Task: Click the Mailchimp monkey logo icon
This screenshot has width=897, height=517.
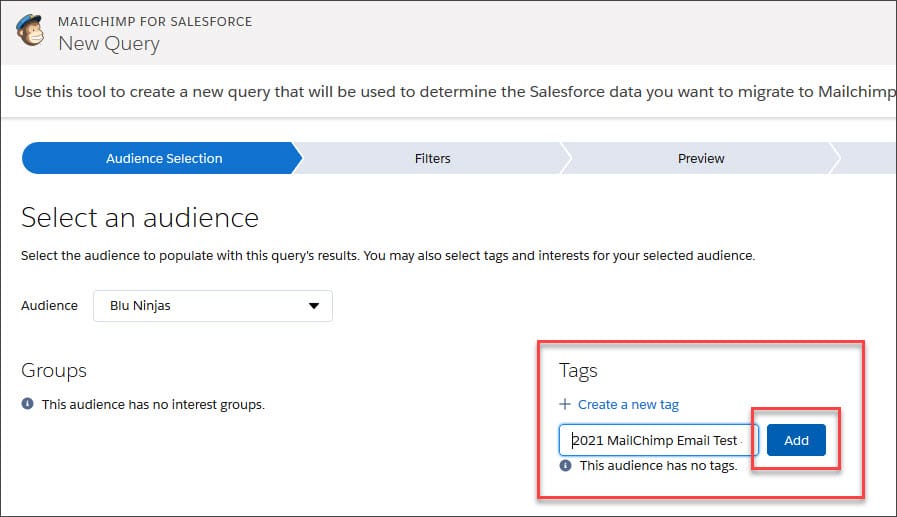Action: pyautogui.click(x=30, y=31)
